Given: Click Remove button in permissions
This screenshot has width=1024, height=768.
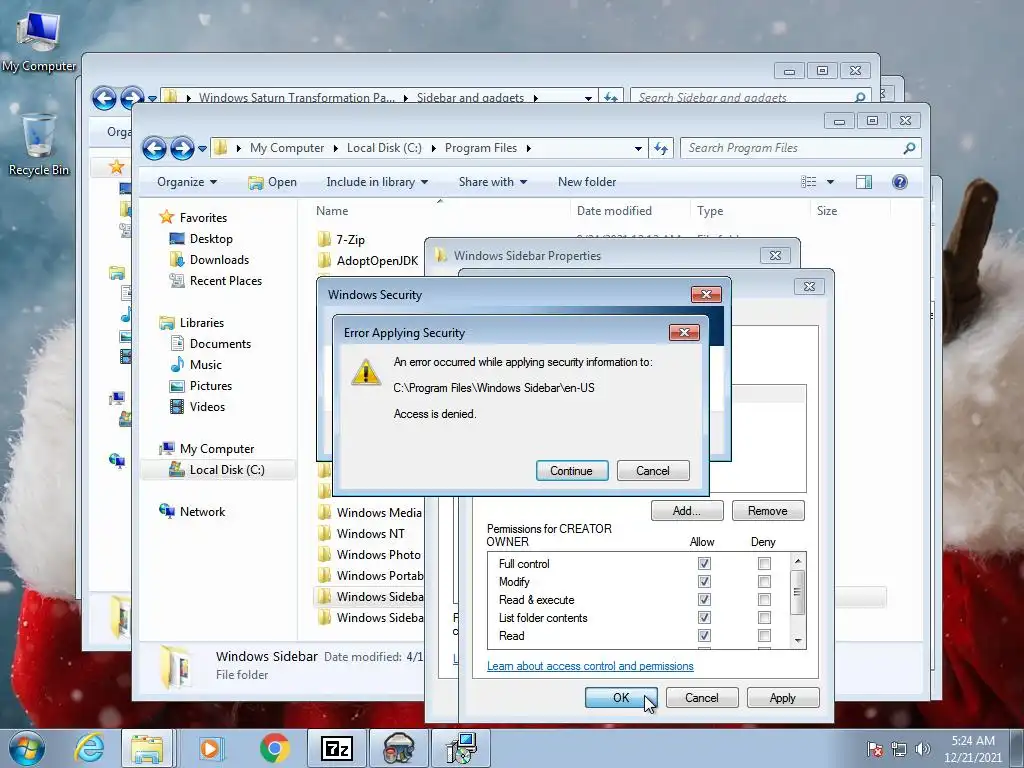Looking at the screenshot, I should click(x=767, y=511).
